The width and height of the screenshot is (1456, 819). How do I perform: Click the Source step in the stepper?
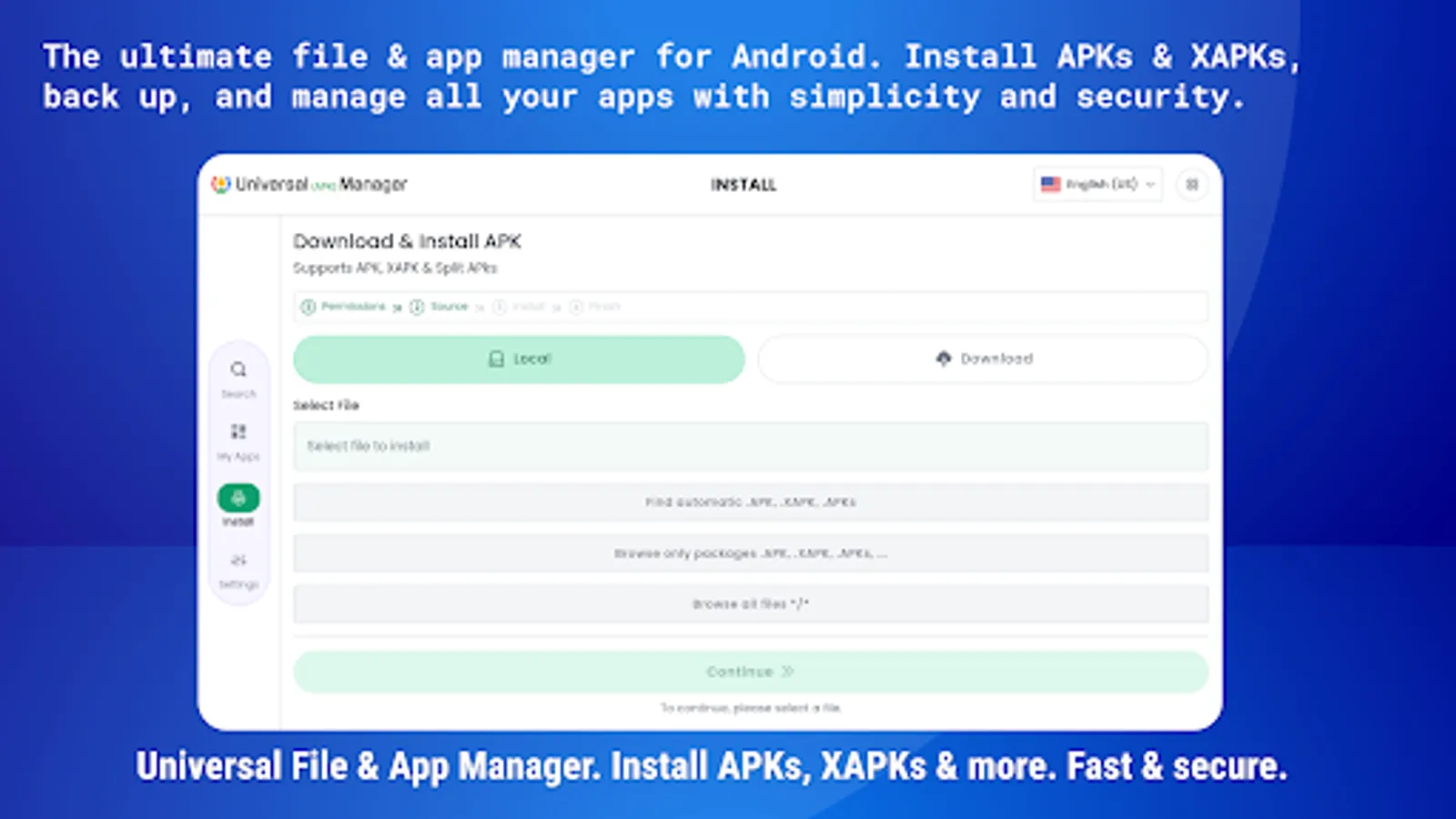pyautogui.click(x=440, y=307)
